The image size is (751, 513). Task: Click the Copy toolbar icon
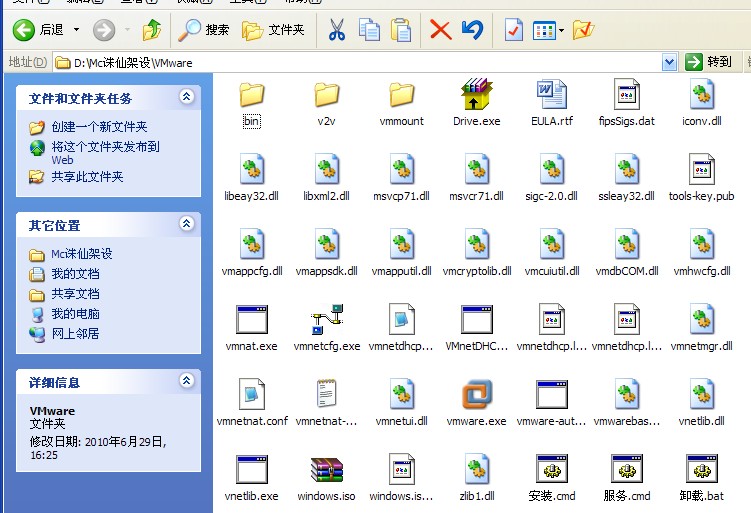[369, 30]
